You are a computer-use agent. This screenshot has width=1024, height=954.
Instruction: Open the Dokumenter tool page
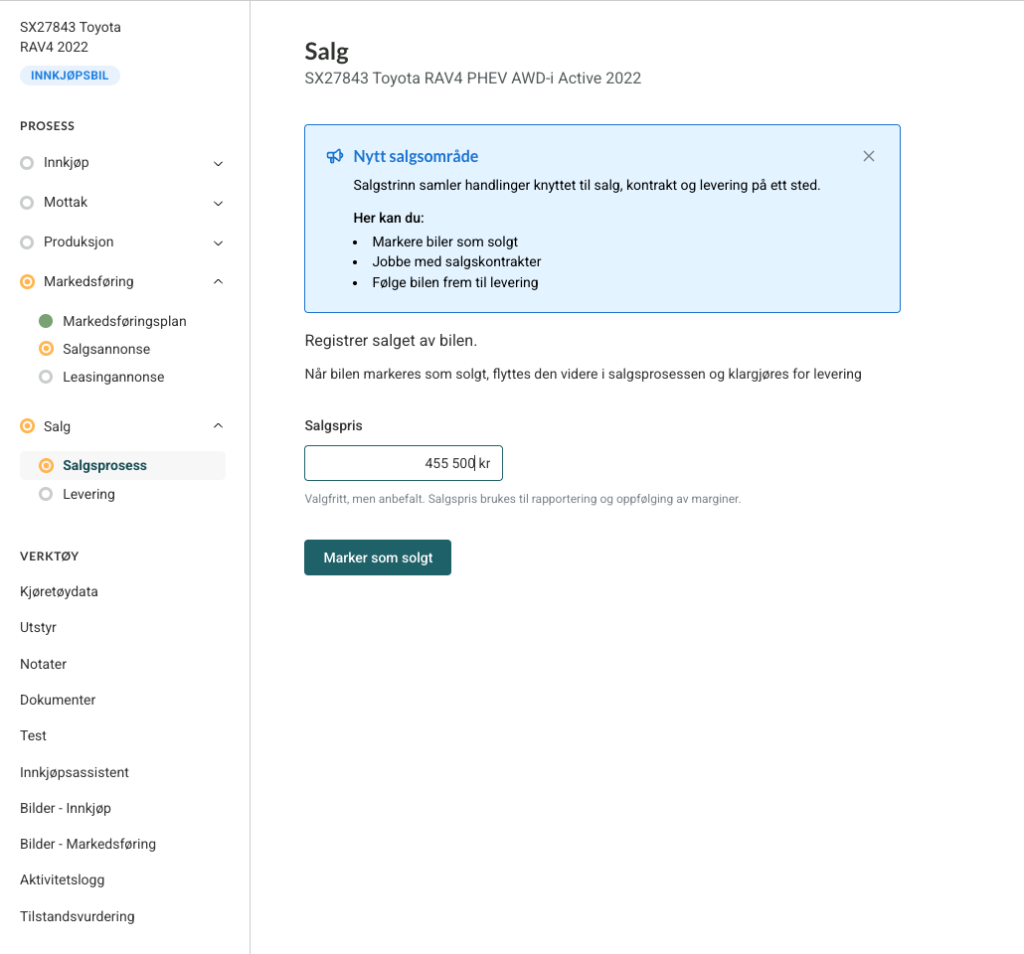click(58, 700)
